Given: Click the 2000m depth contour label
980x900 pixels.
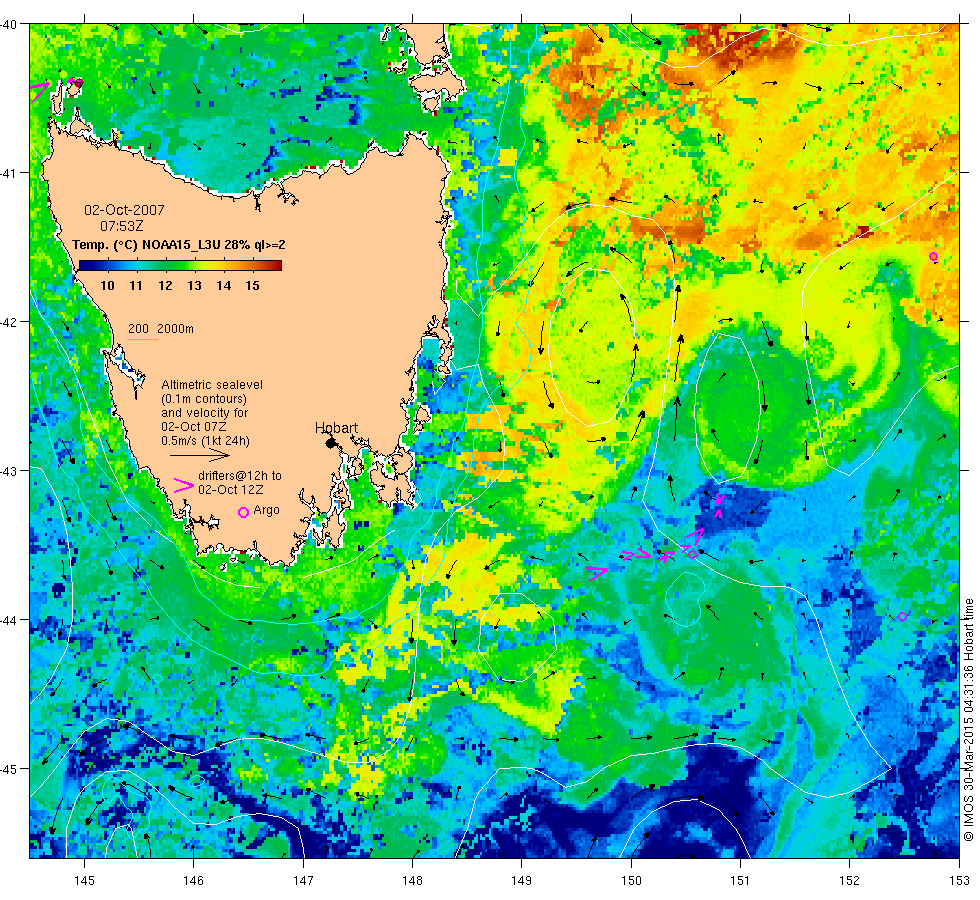Looking at the screenshot, I should click(x=175, y=329).
